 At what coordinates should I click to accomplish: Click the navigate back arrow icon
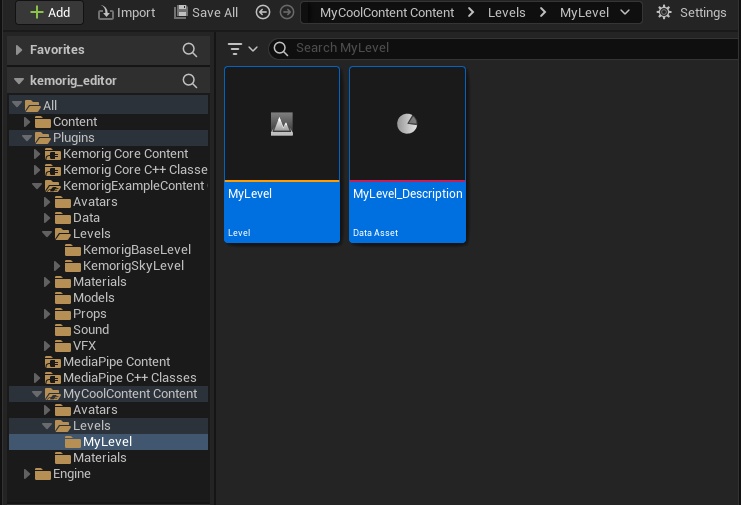click(263, 13)
